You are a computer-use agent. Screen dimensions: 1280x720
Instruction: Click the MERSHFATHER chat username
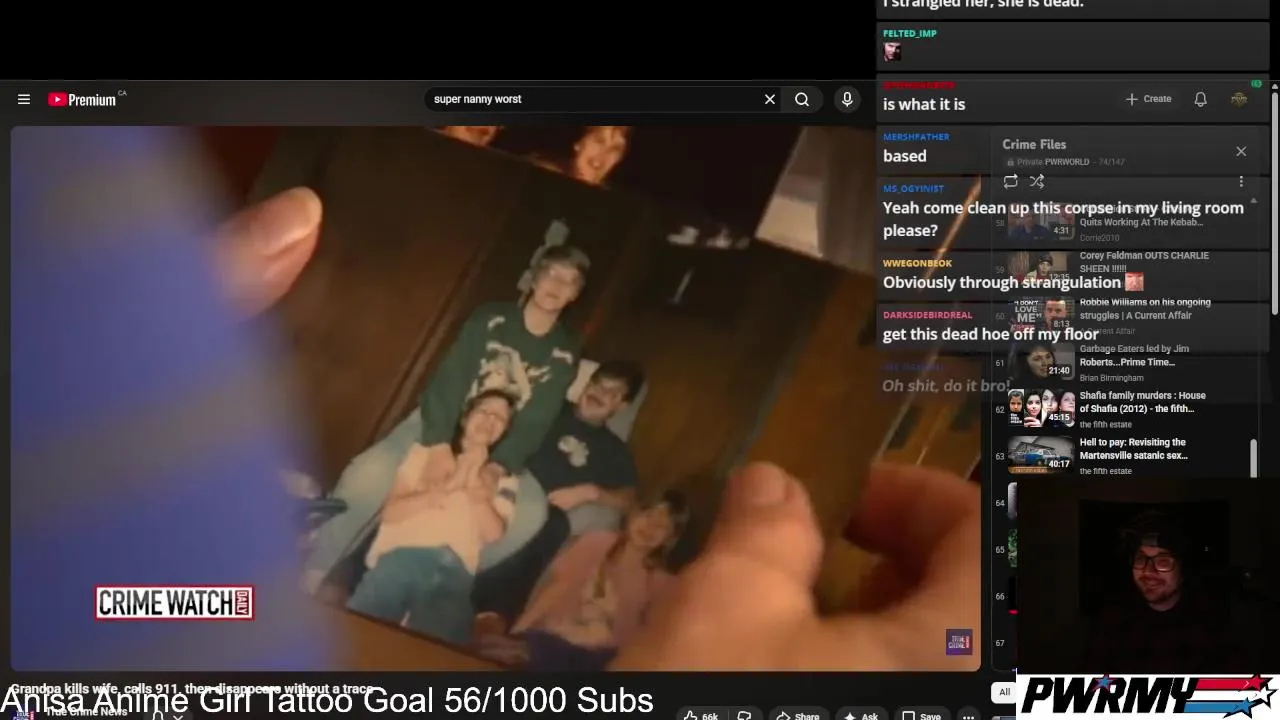916,136
